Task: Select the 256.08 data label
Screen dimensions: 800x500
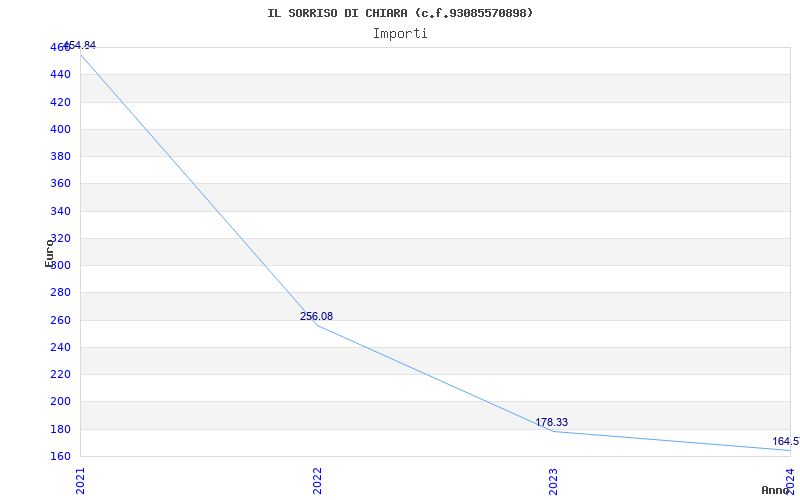Action: click(316, 316)
